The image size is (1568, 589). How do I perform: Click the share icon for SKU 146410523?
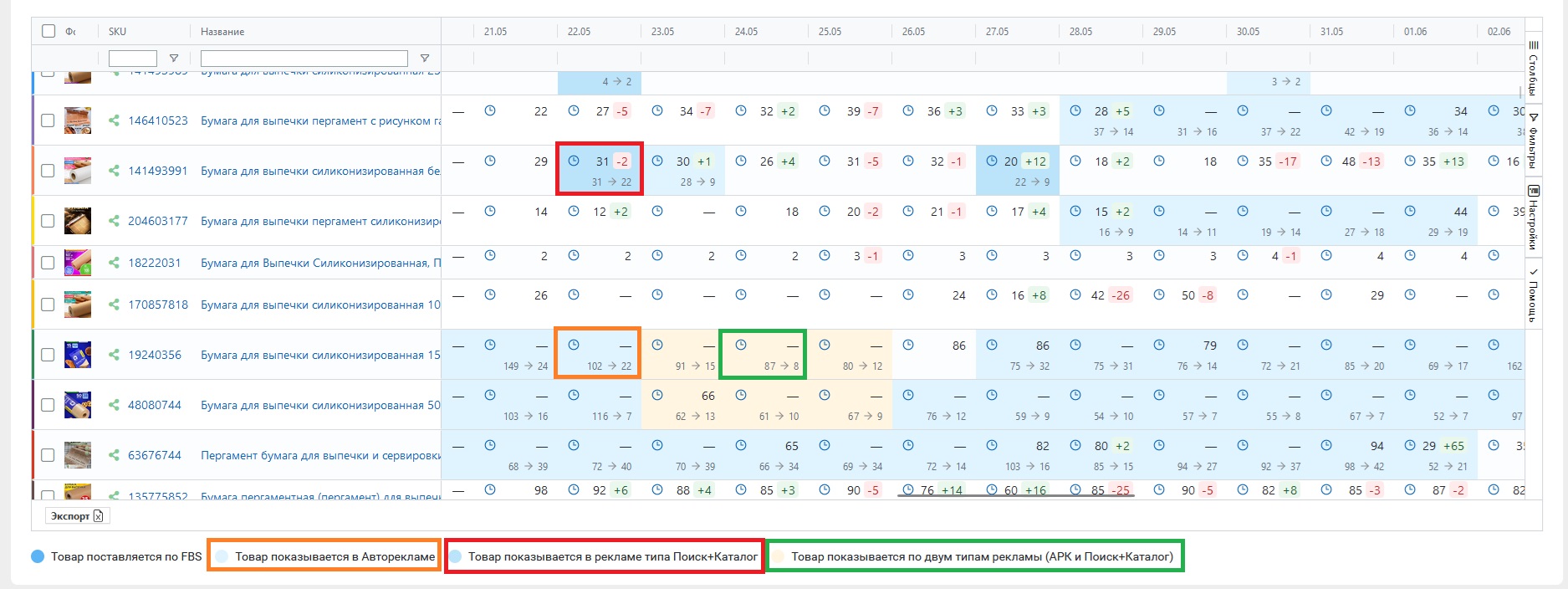pyautogui.click(x=114, y=120)
